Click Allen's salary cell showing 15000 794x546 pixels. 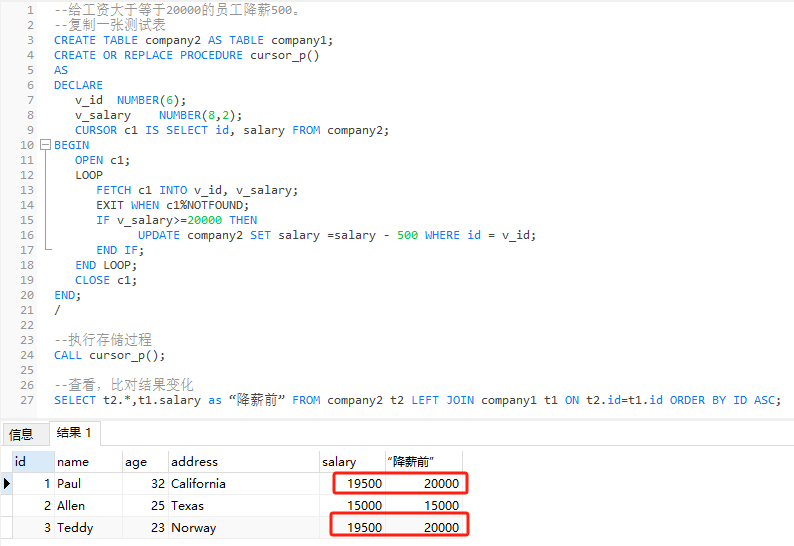352,505
